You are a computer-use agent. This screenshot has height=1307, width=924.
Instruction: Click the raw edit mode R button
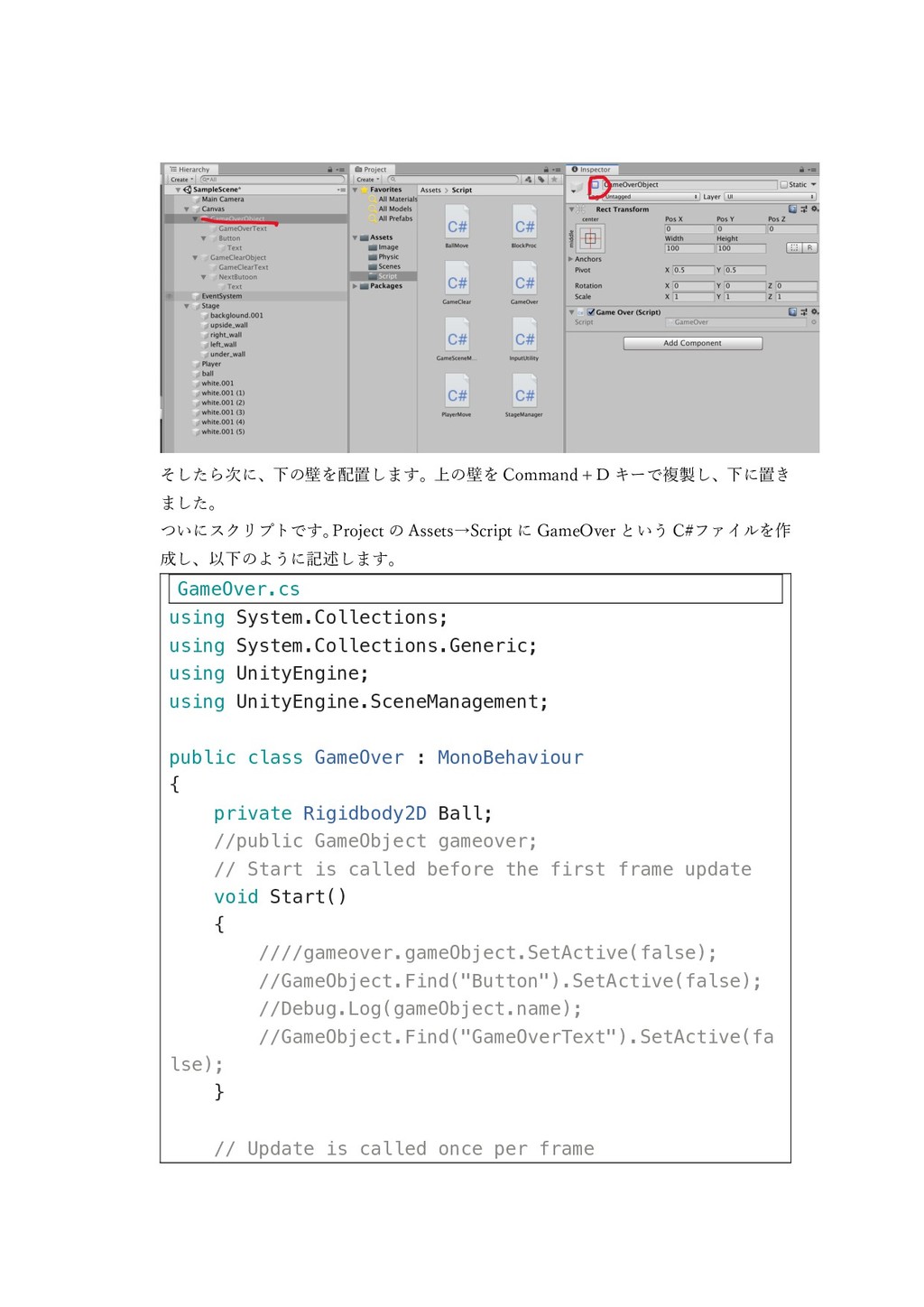click(x=809, y=247)
